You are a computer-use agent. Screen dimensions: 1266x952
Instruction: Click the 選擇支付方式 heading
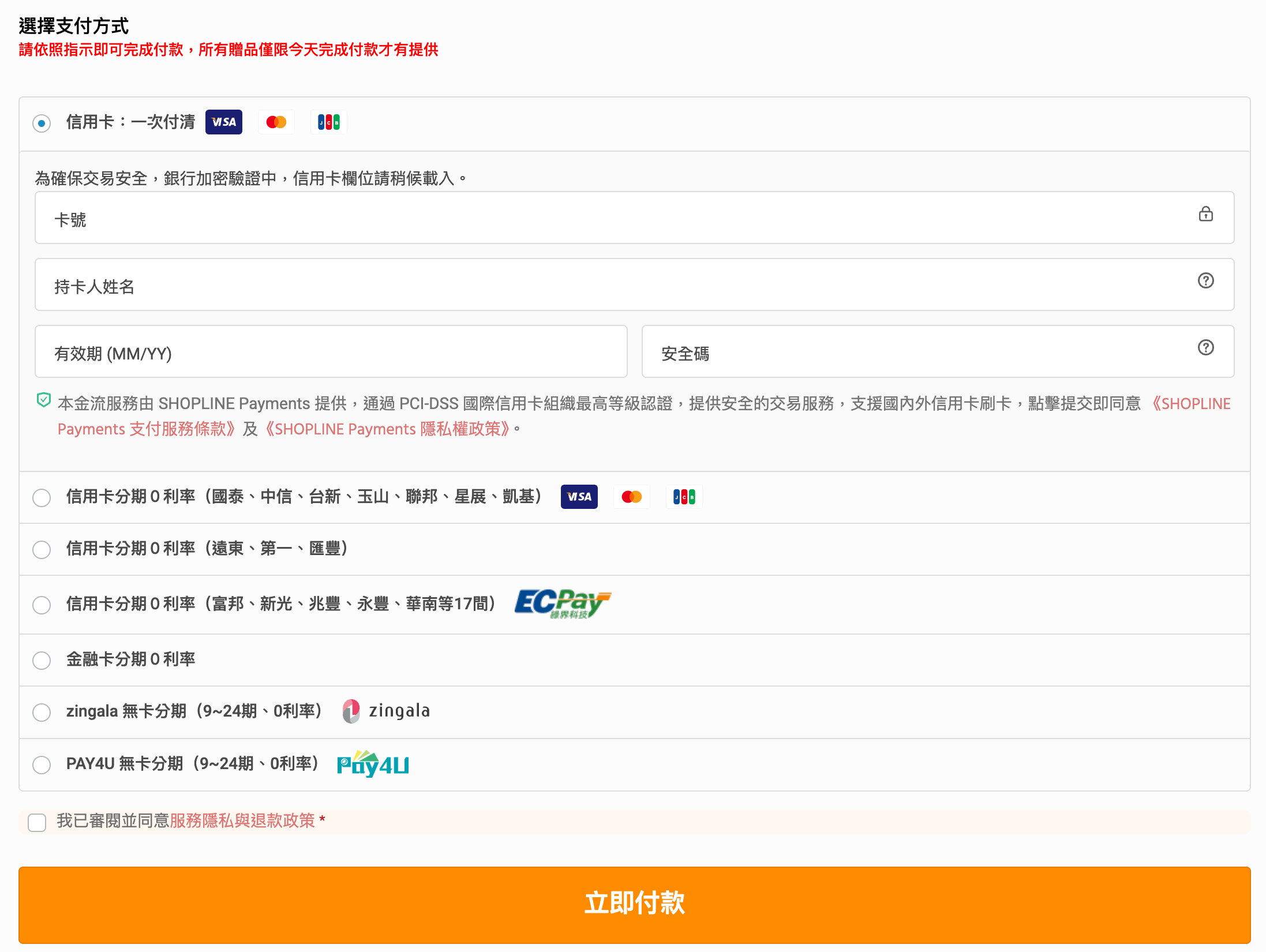tap(74, 26)
